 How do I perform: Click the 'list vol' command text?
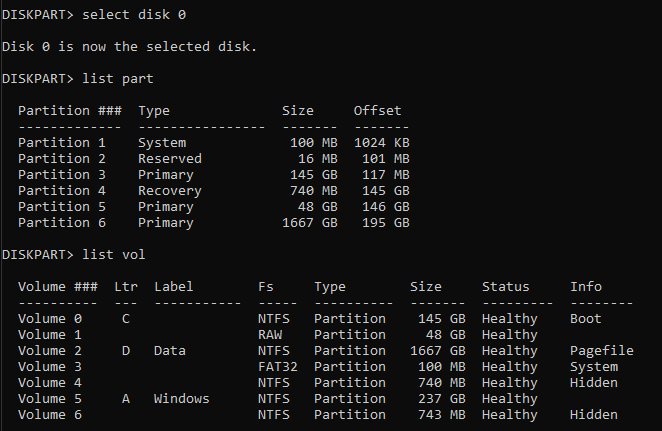[114, 254]
